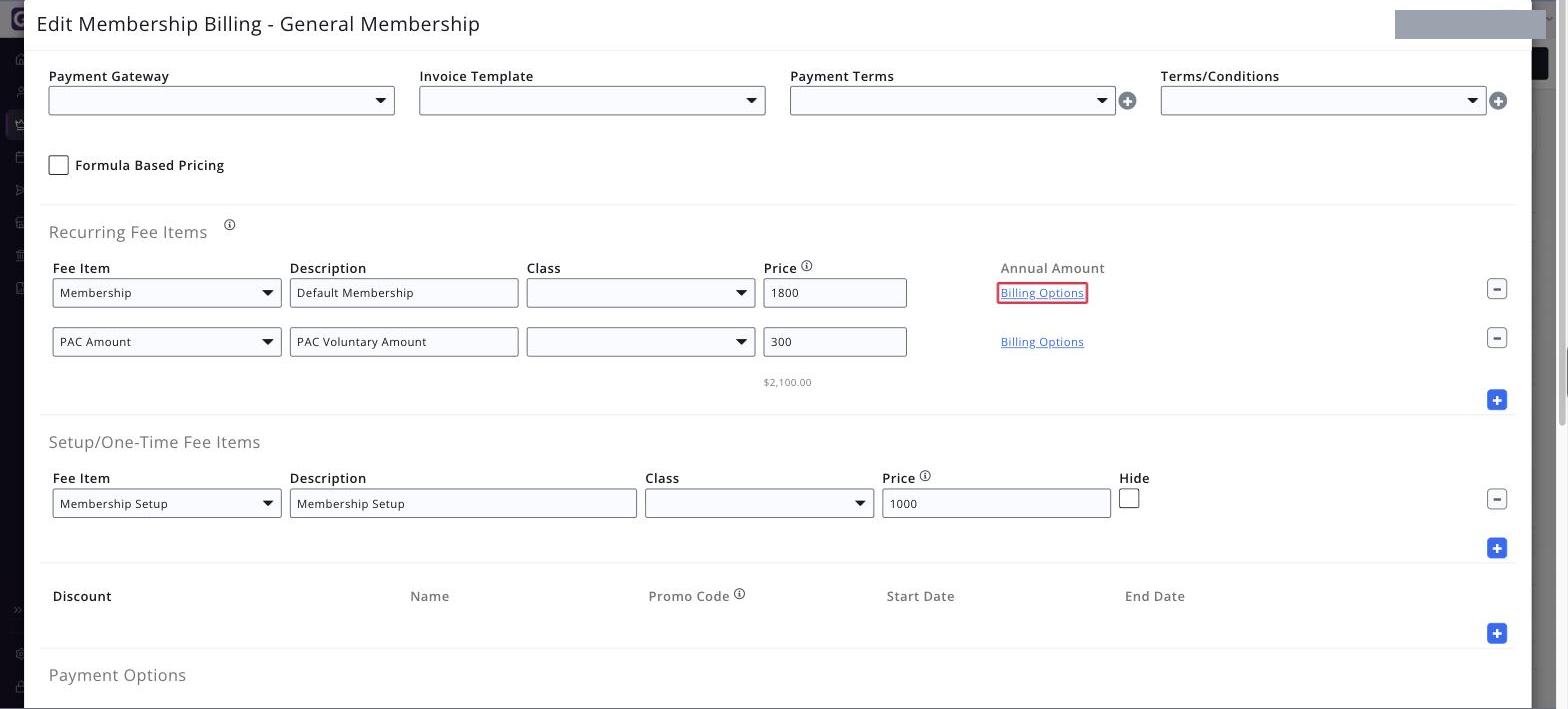Add new Terms/Conditions with plus icon
The image size is (1568, 709).
[1498, 101]
